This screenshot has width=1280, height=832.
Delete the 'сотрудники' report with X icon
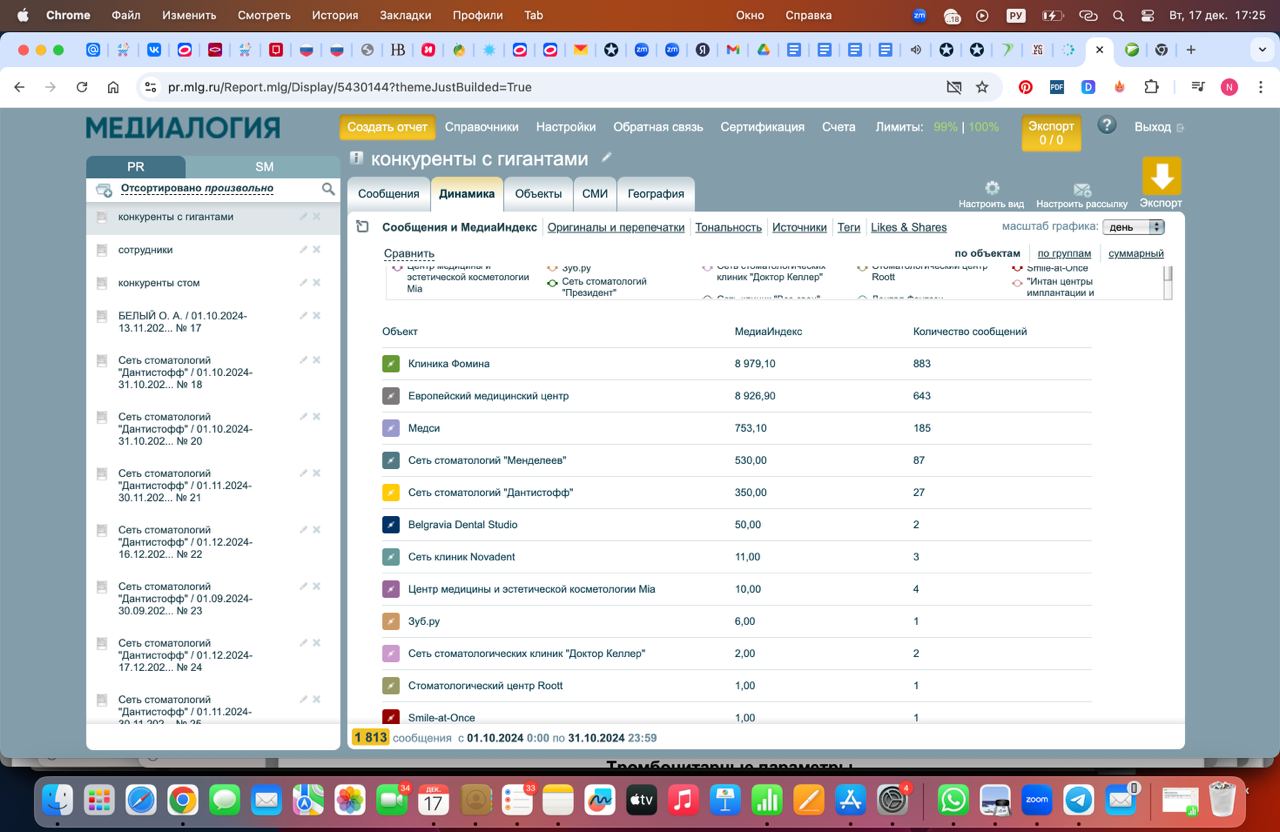tap(317, 250)
